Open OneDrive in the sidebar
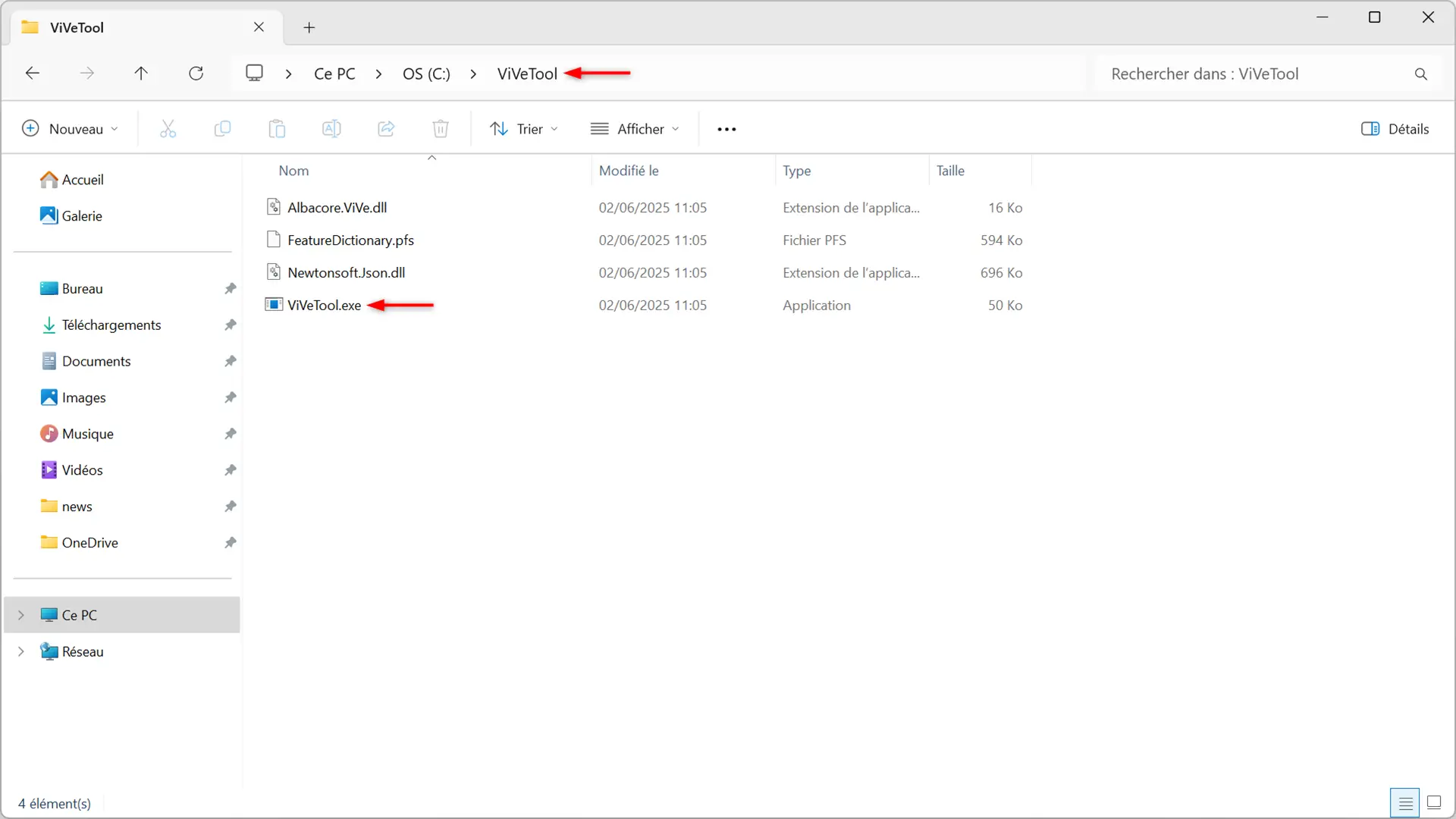Image resolution: width=1456 pixels, height=819 pixels. [x=89, y=543]
